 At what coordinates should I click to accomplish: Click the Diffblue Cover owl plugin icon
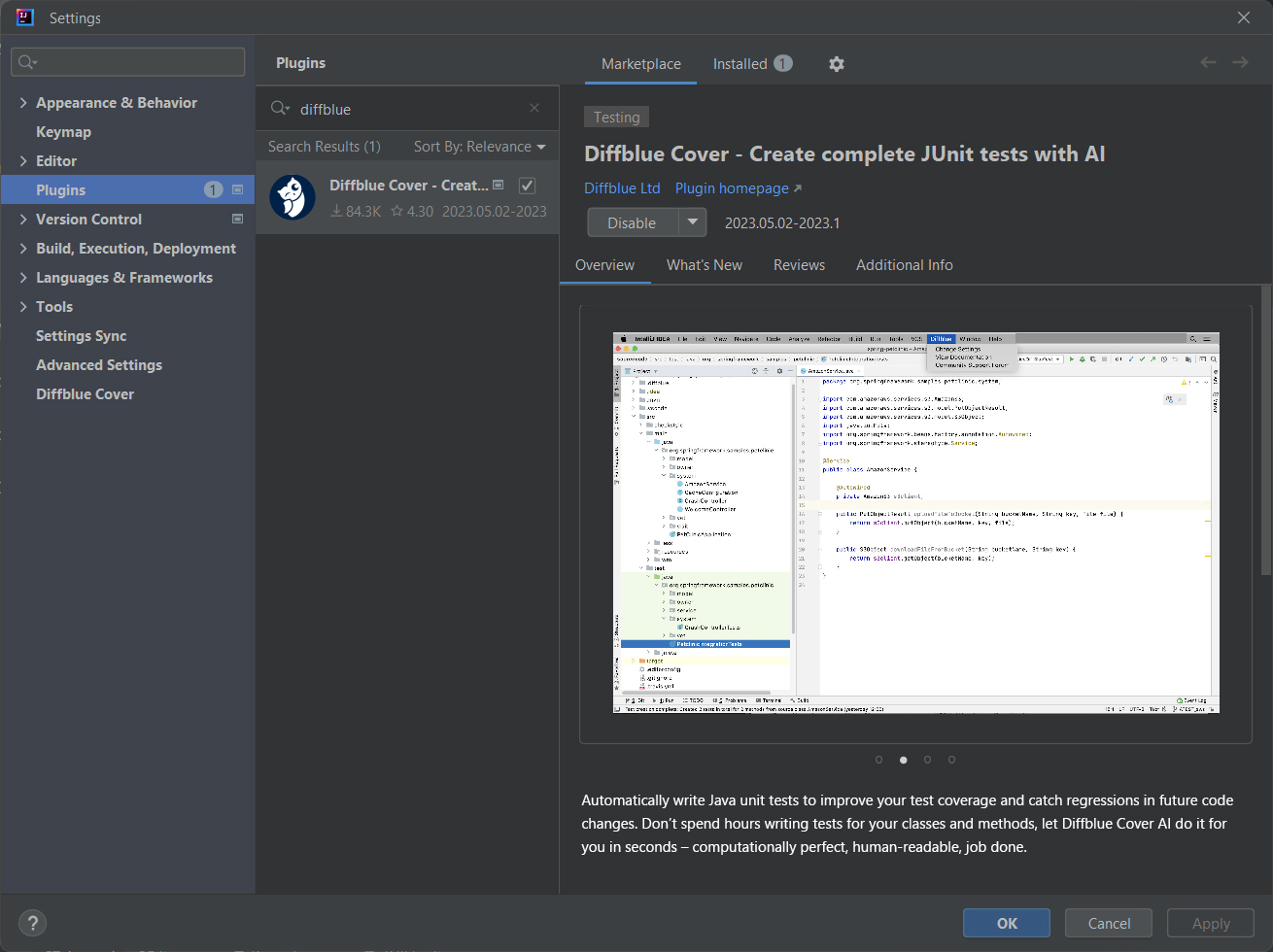(292, 197)
